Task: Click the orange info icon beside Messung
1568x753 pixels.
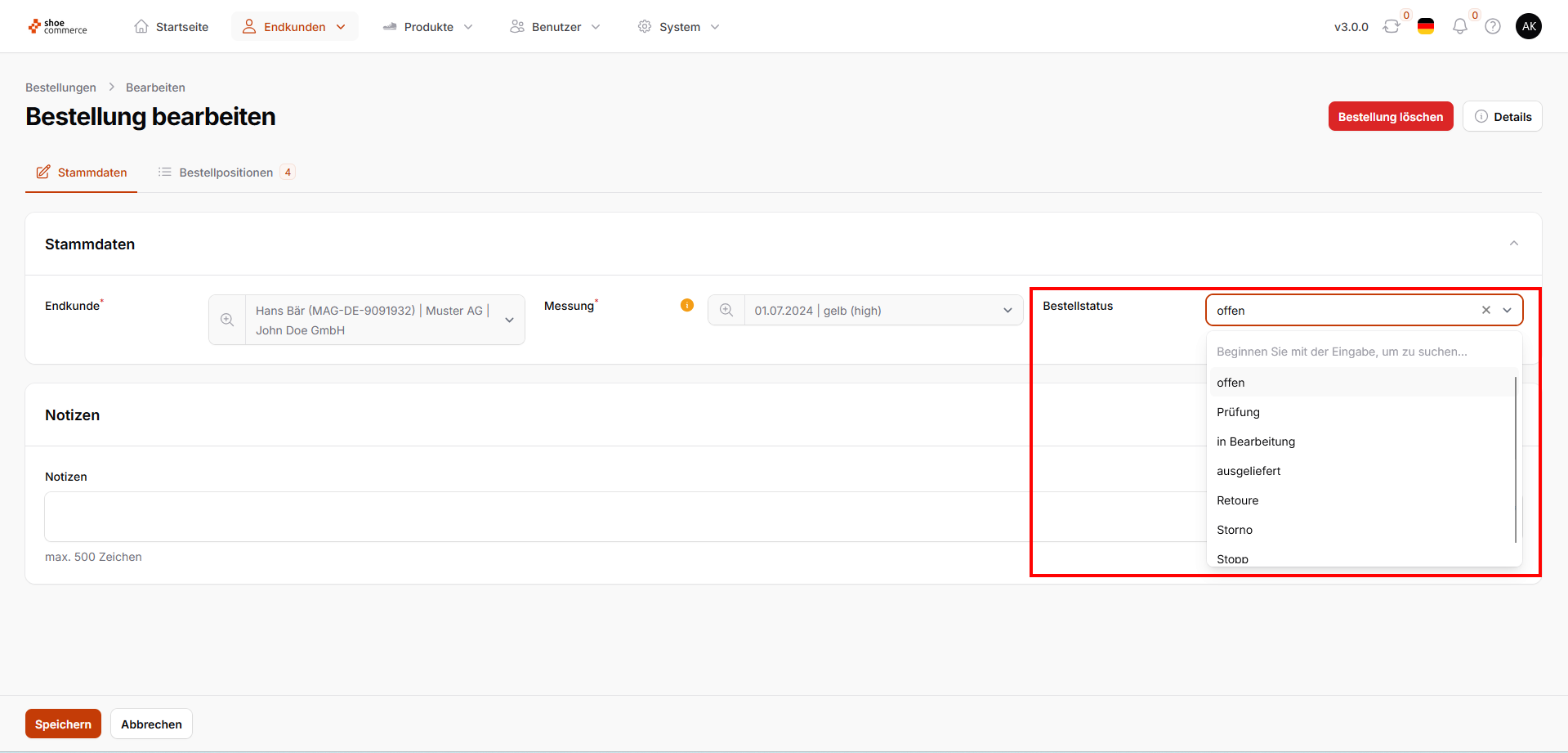Action: point(687,305)
